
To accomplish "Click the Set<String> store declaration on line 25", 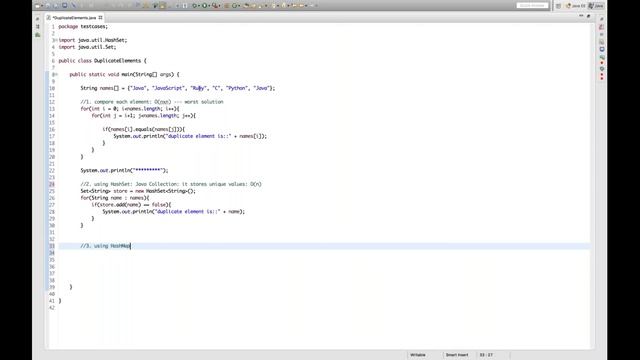I will click(x=138, y=191).
